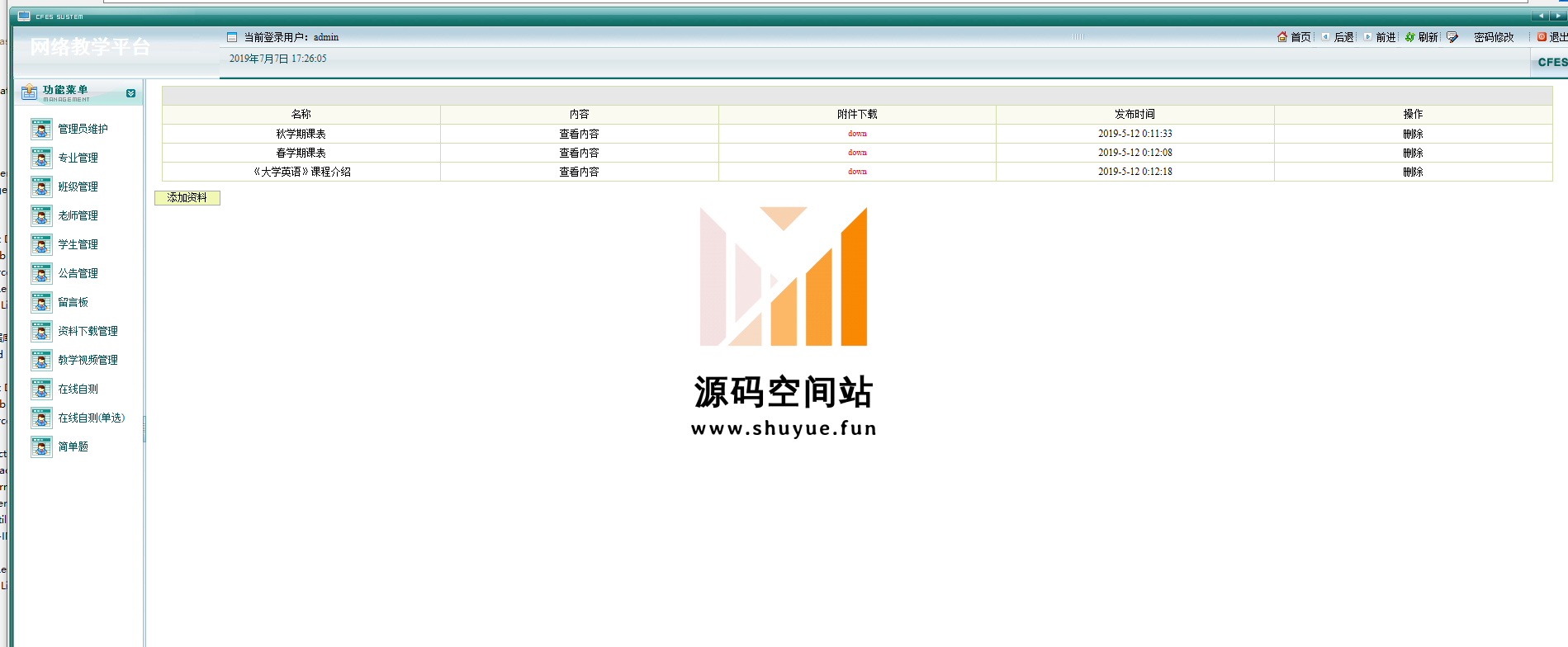The width and height of the screenshot is (1568, 647).
Task: Download attachment for 春学期课表
Action: tap(857, 153)
